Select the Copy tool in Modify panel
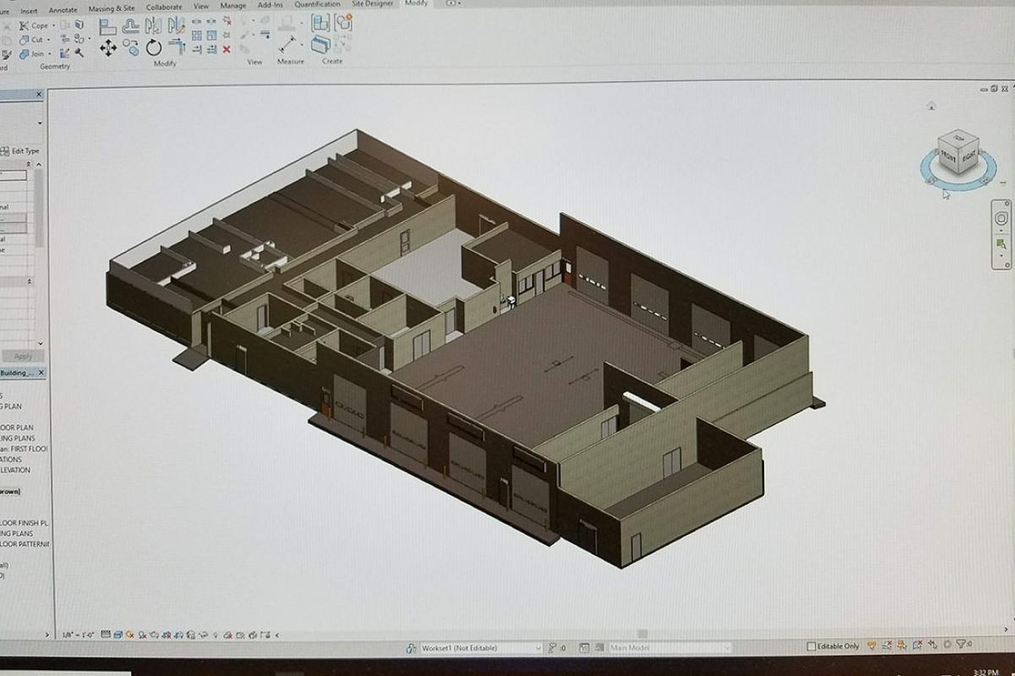The width and height of the screenshot is (1015, 676). [x=131, y=45]
